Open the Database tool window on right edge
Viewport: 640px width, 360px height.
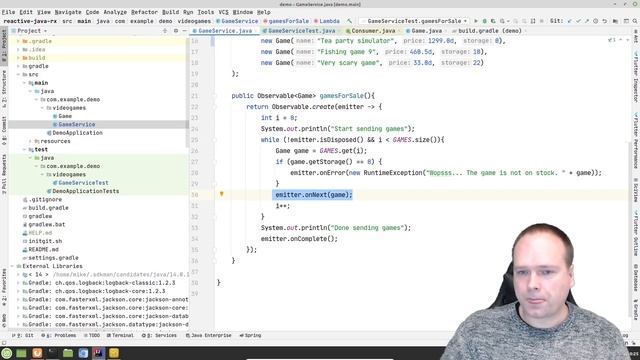coord(636,278)
